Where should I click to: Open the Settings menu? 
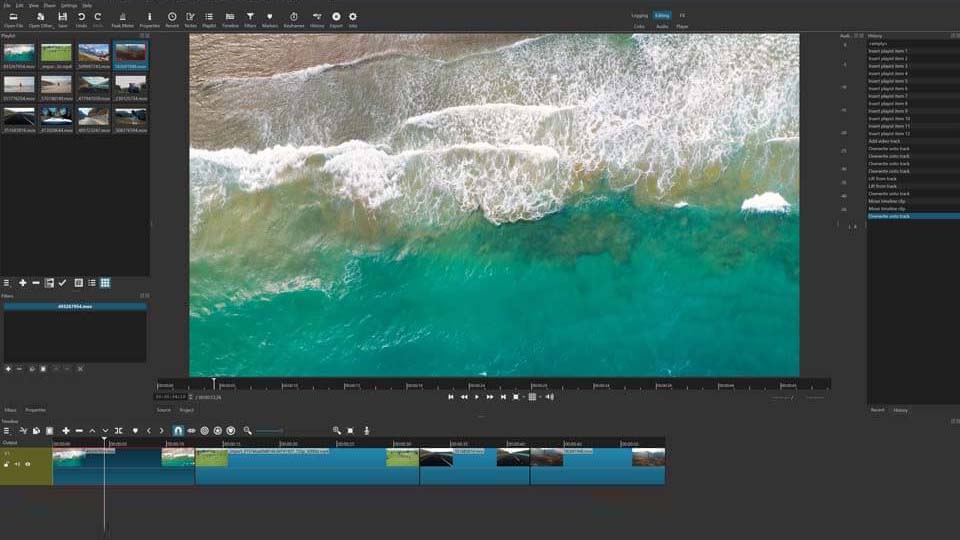pyautogui.click(x=69, y=6)
